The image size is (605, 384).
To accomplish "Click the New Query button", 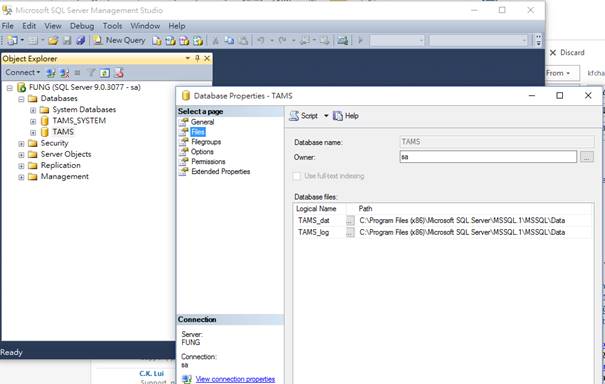I will pyautogui.click(x=119, y=40).
